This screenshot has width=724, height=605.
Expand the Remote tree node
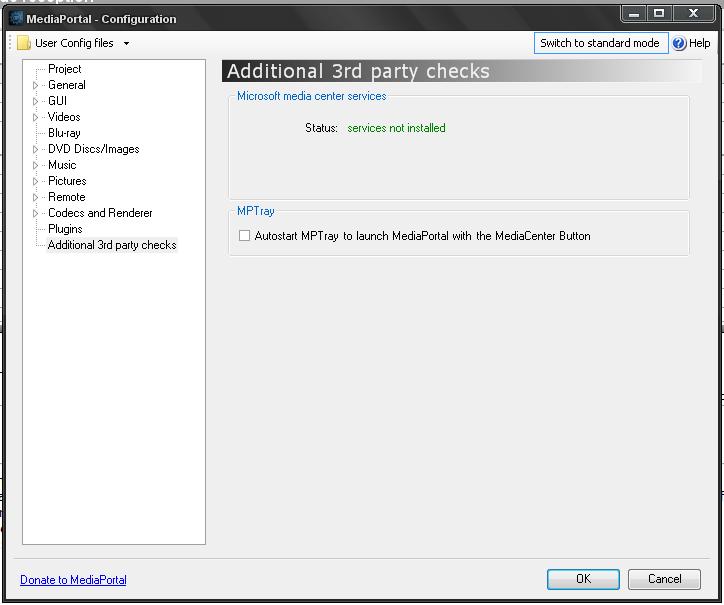[35, 197]
